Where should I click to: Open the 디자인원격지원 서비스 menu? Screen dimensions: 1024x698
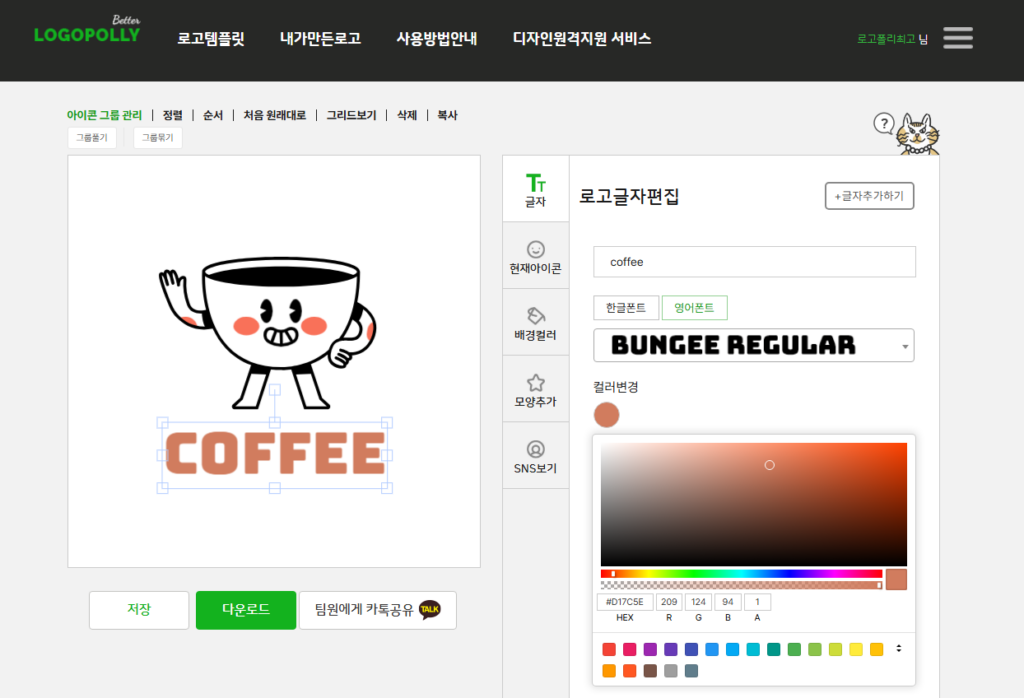pyautogui.click(x=582, y=39)
